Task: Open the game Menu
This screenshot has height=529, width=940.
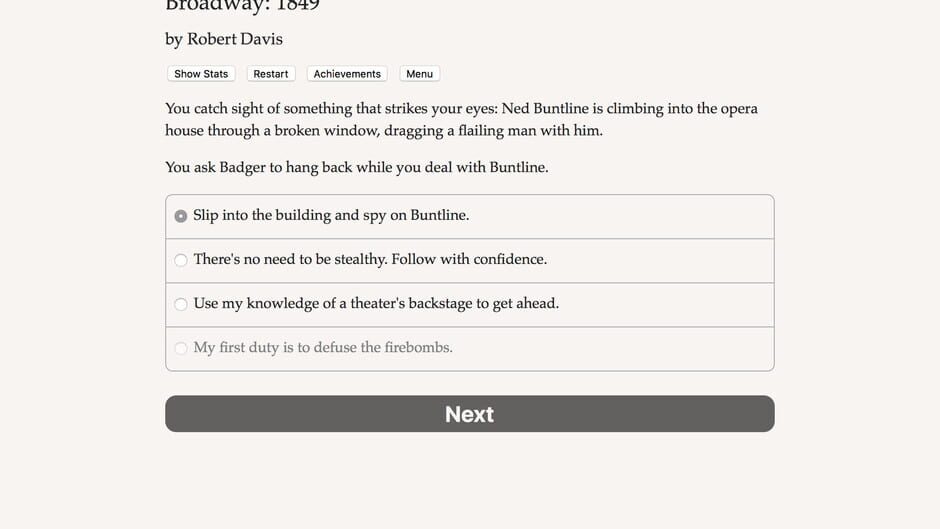Action: point(419,74)
